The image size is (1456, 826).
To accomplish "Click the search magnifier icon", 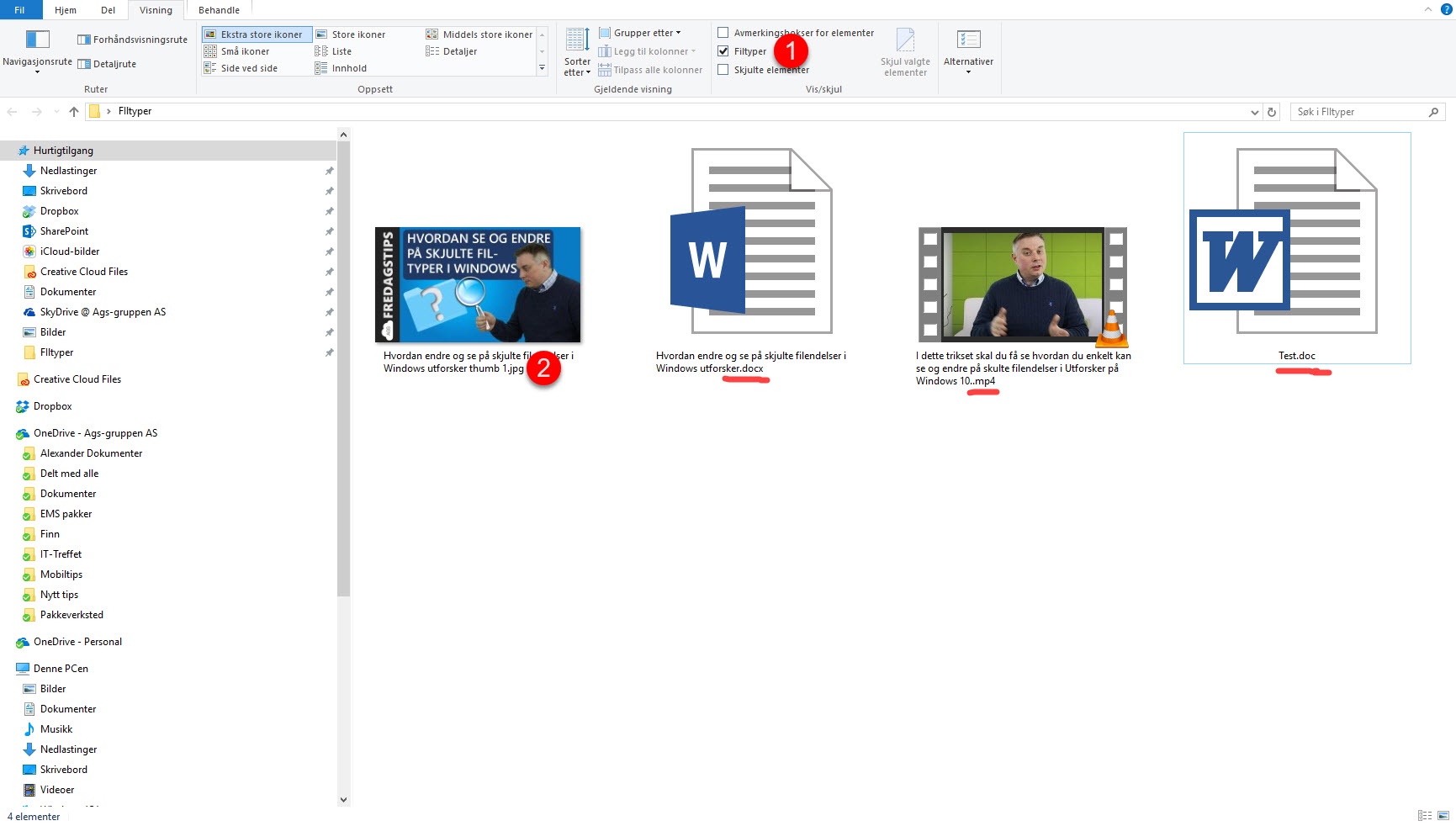I will click(1434, 111).
